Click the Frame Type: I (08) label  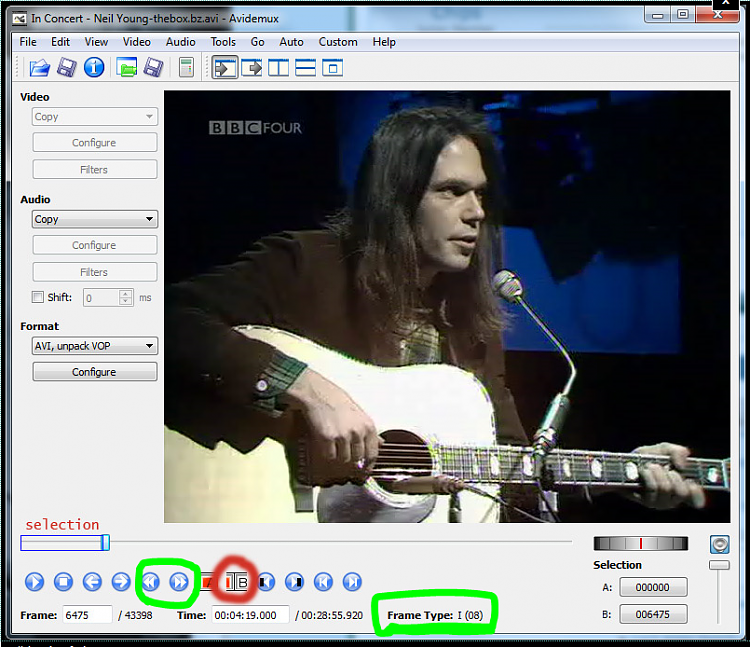click(435, 615)
